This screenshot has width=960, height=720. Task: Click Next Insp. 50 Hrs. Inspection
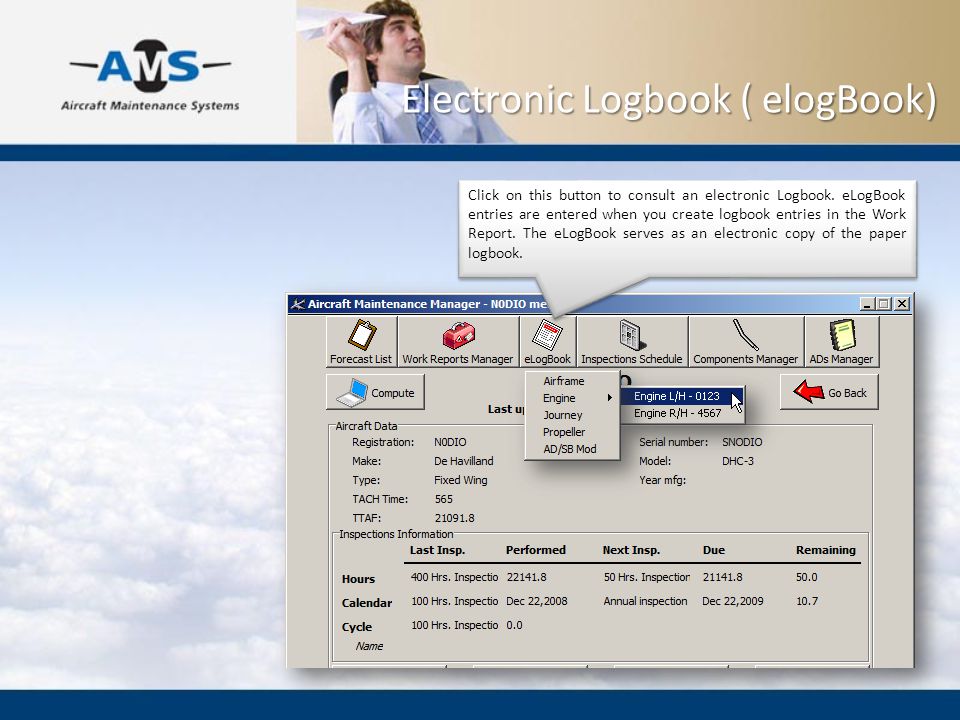click(x=647, y=577)
